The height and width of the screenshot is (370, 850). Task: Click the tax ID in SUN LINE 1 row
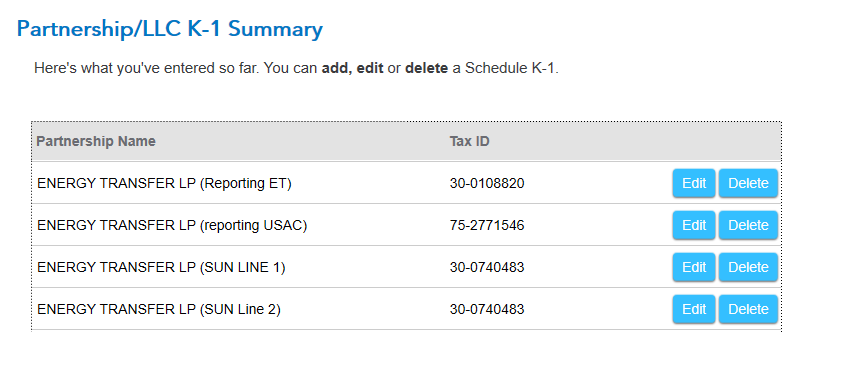point(487,268)
